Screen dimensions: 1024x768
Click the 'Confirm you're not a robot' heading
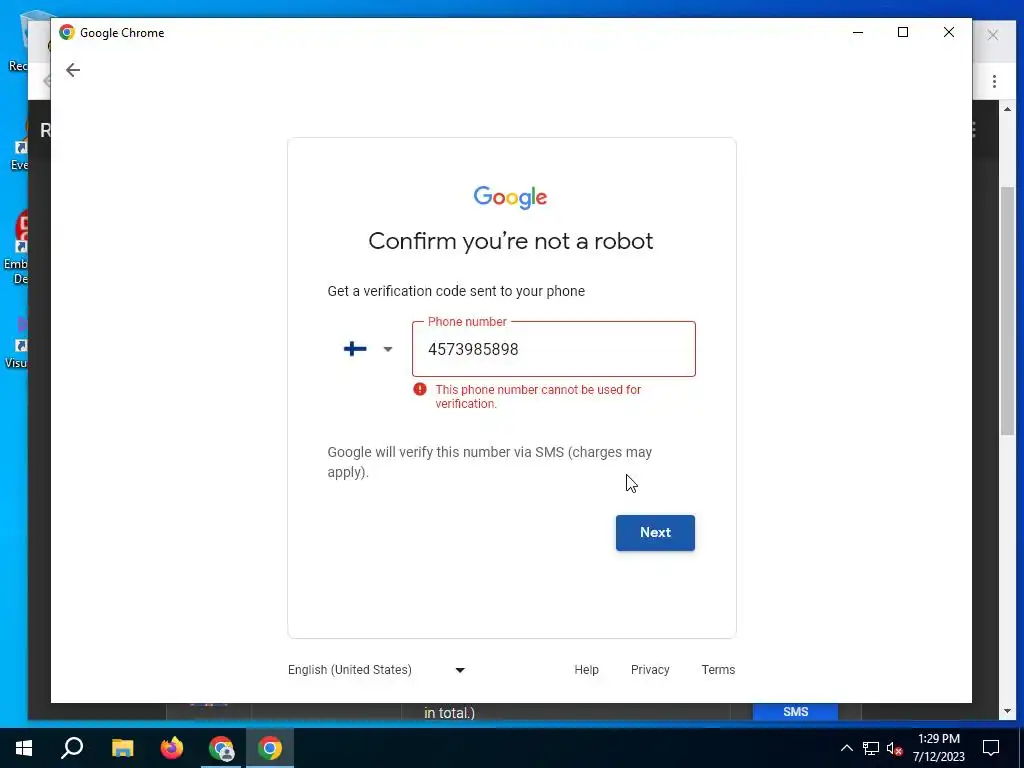511,241
